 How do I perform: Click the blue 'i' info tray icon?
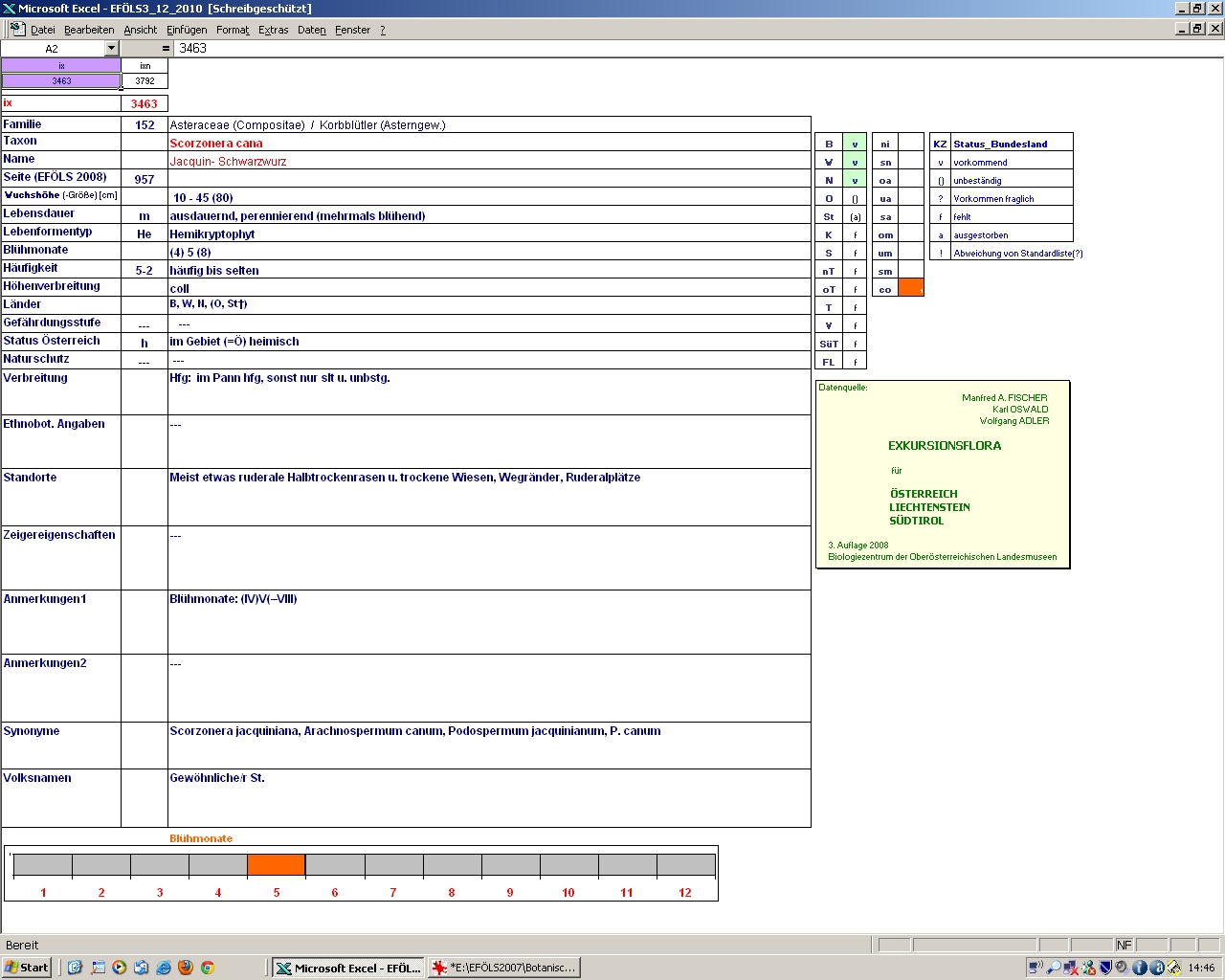(x=1140, y=968)
